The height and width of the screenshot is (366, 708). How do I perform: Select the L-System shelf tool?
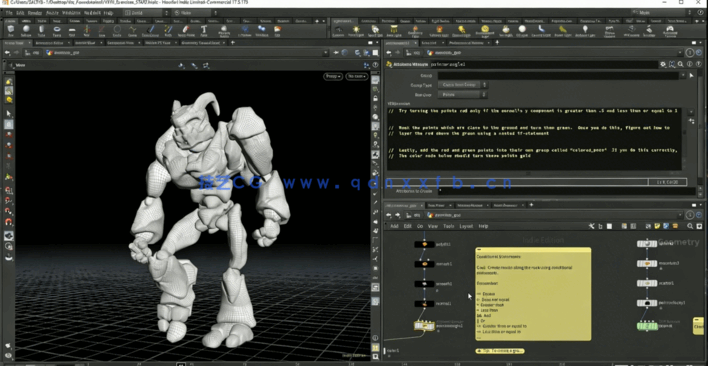coord(246,30)
